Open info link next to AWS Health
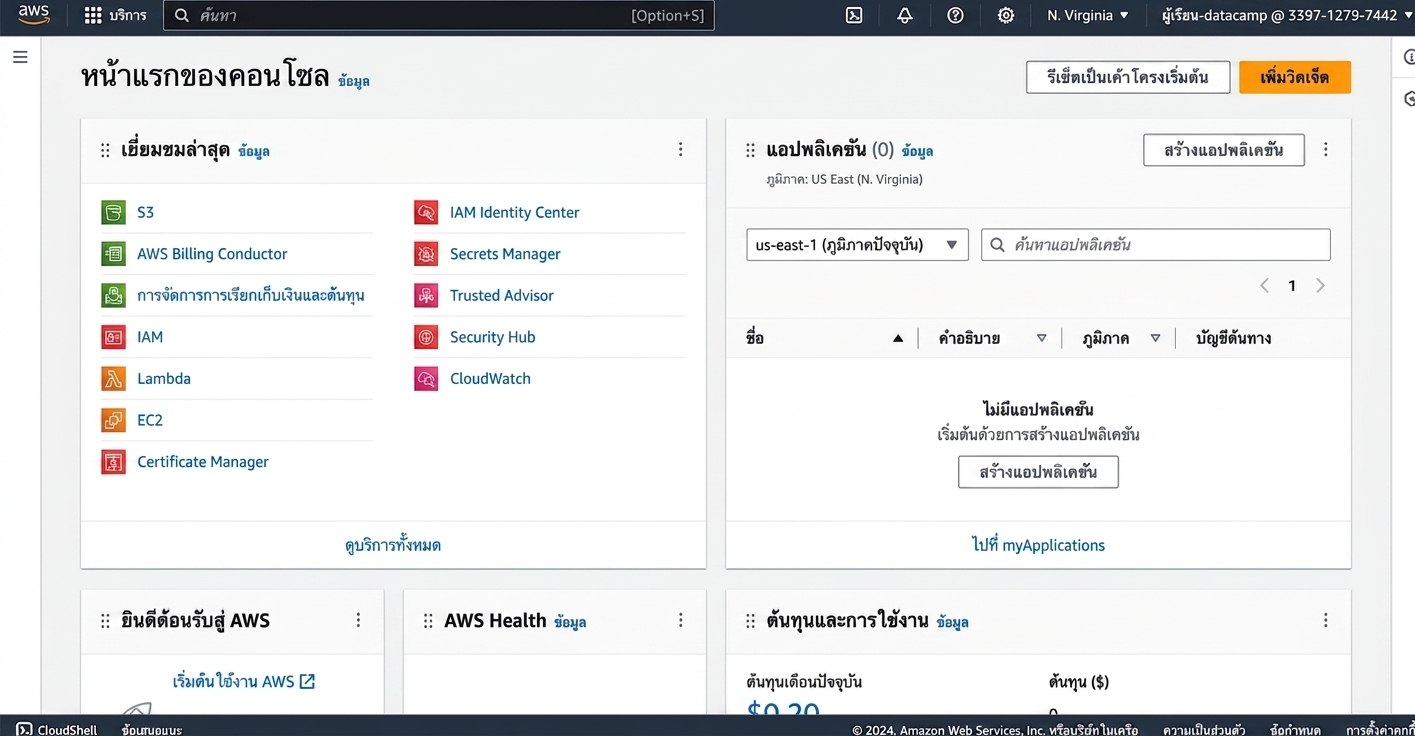The height and width of the screenshot is (736, 1415). pos(570,622)
